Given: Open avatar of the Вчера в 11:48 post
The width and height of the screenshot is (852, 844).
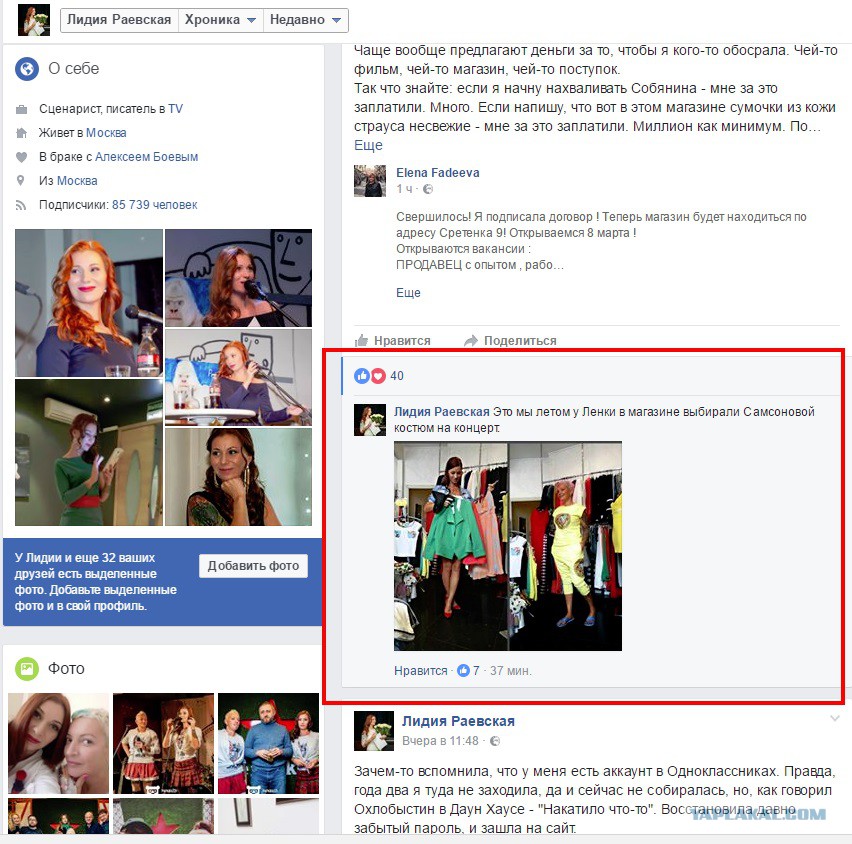Looking at the screenshot, I should [x=374, y=731].
